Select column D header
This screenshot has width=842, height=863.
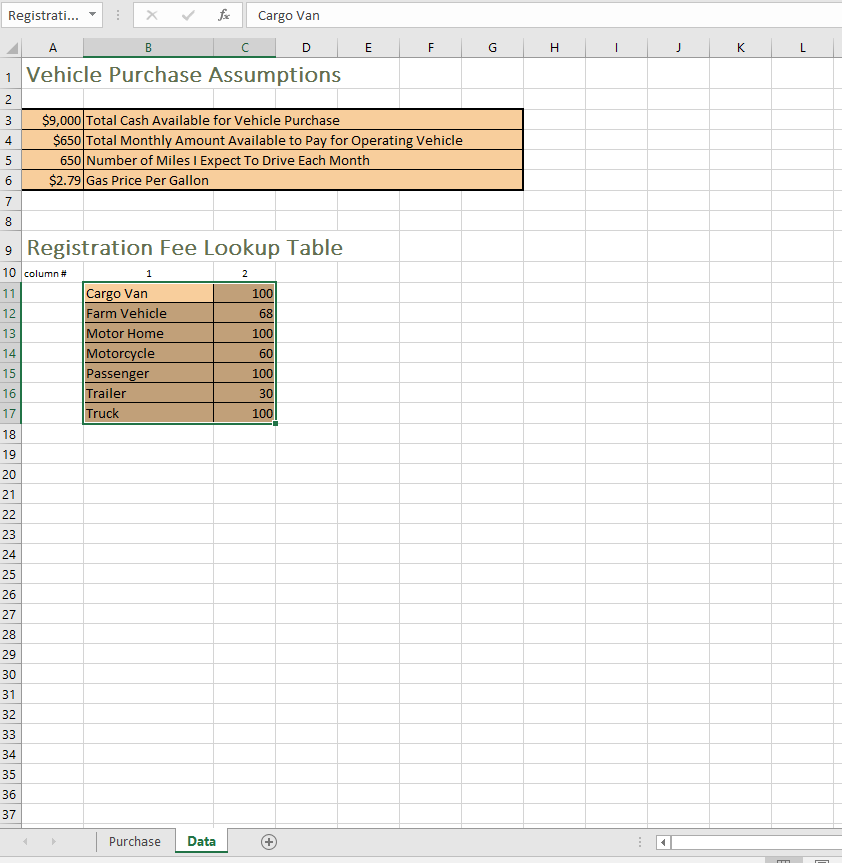(x=307, y=48)
